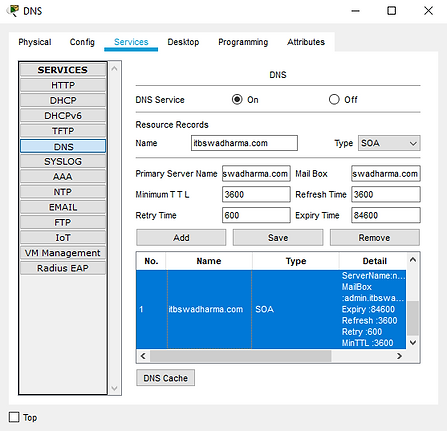
Task: Click the Packet Tracer icon in title bar
Action: [x=13, y=11]
